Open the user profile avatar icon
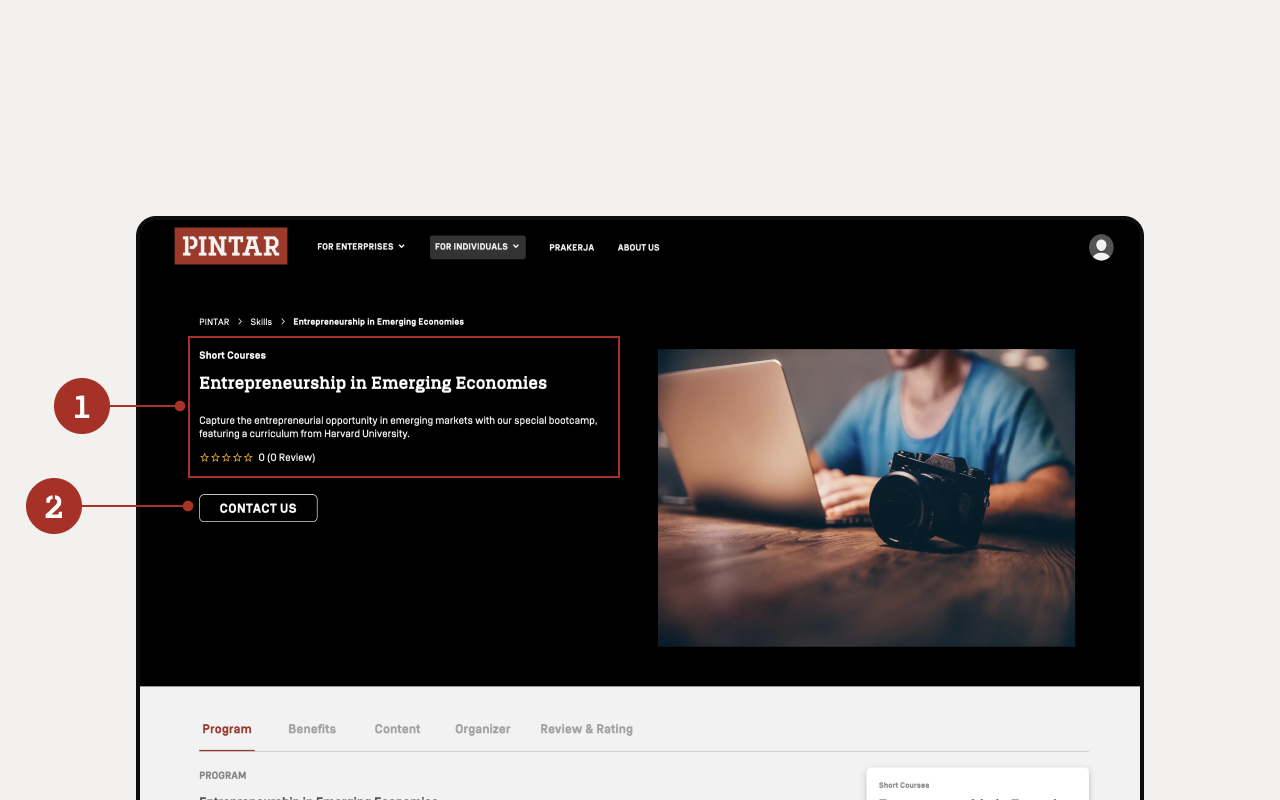 [1101, 247]
